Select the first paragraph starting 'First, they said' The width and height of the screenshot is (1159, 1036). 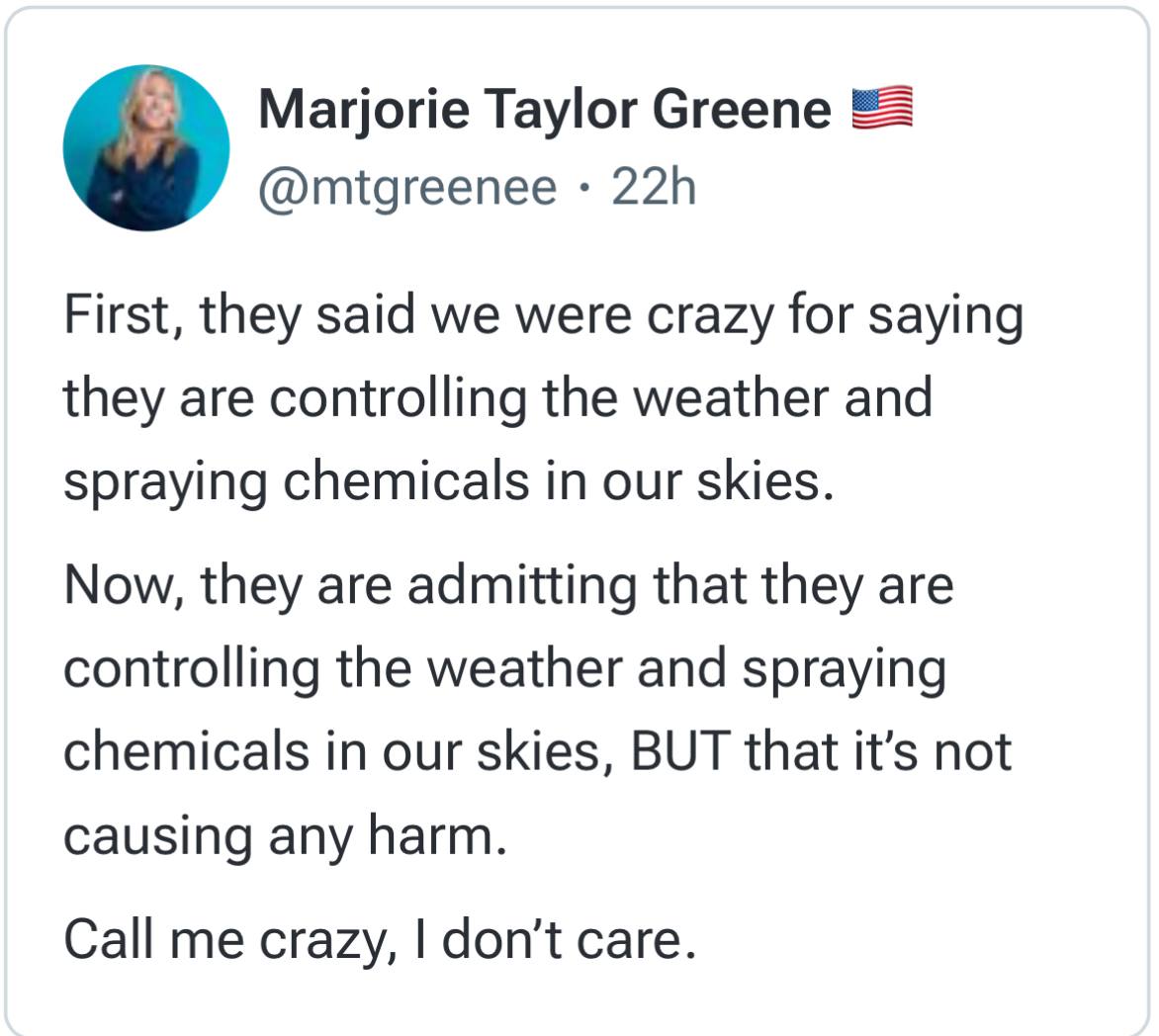point(543,397)
